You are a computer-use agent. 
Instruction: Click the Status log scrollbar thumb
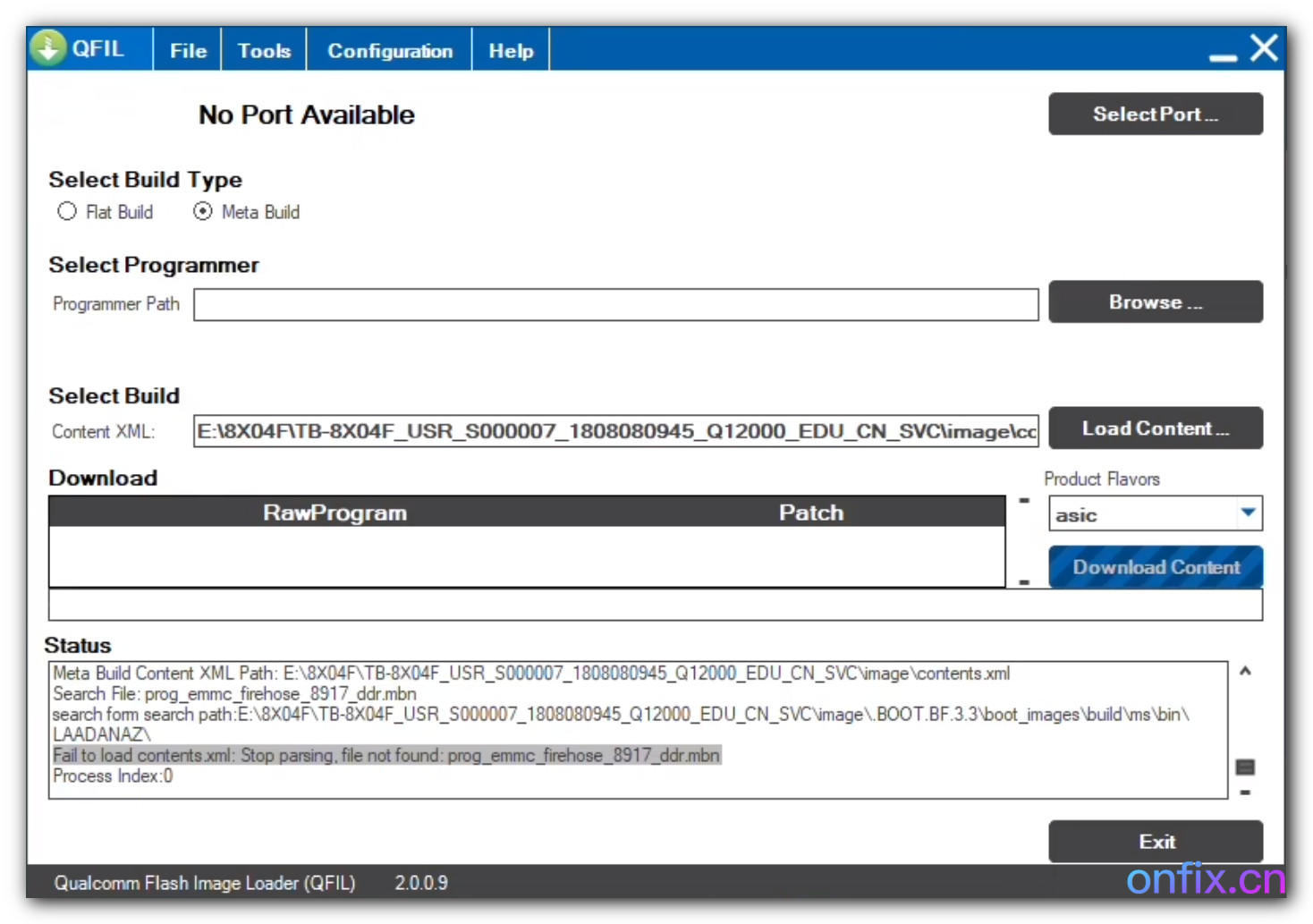coord(1244,767)
